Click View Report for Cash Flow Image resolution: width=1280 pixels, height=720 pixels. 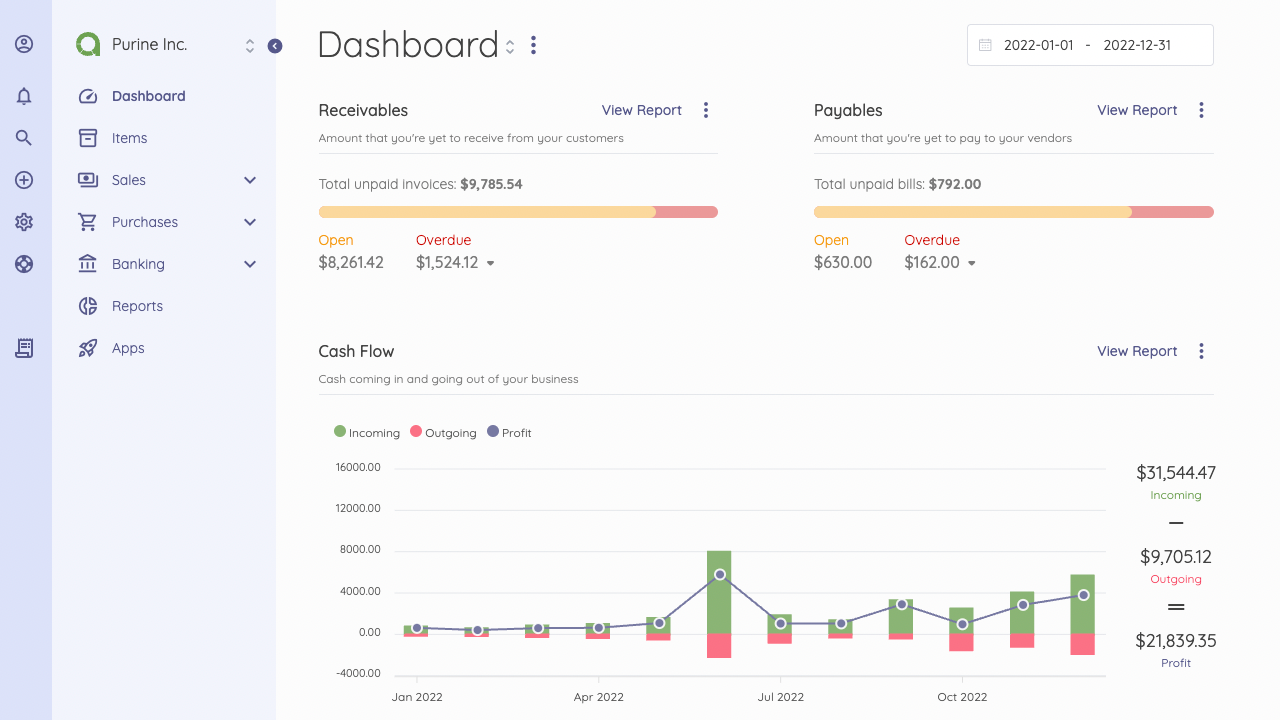point(1137,351)
